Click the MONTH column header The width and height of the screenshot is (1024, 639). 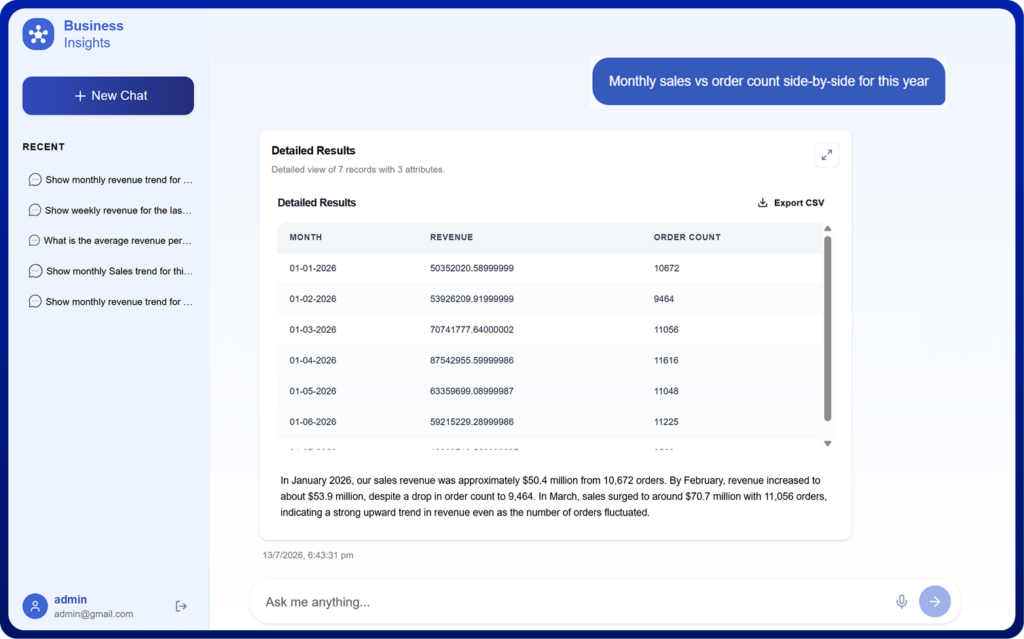click(306, 237)
